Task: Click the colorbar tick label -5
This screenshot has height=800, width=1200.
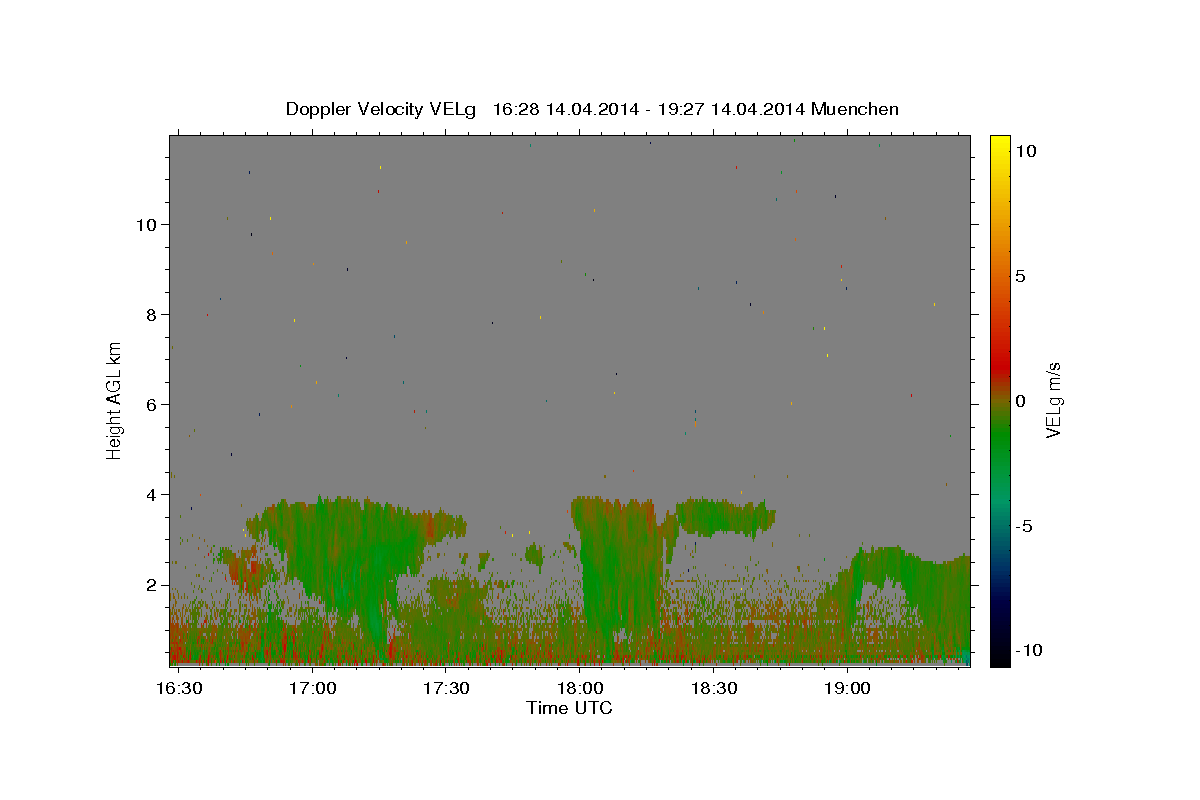Action: [x=1025, y=526]
